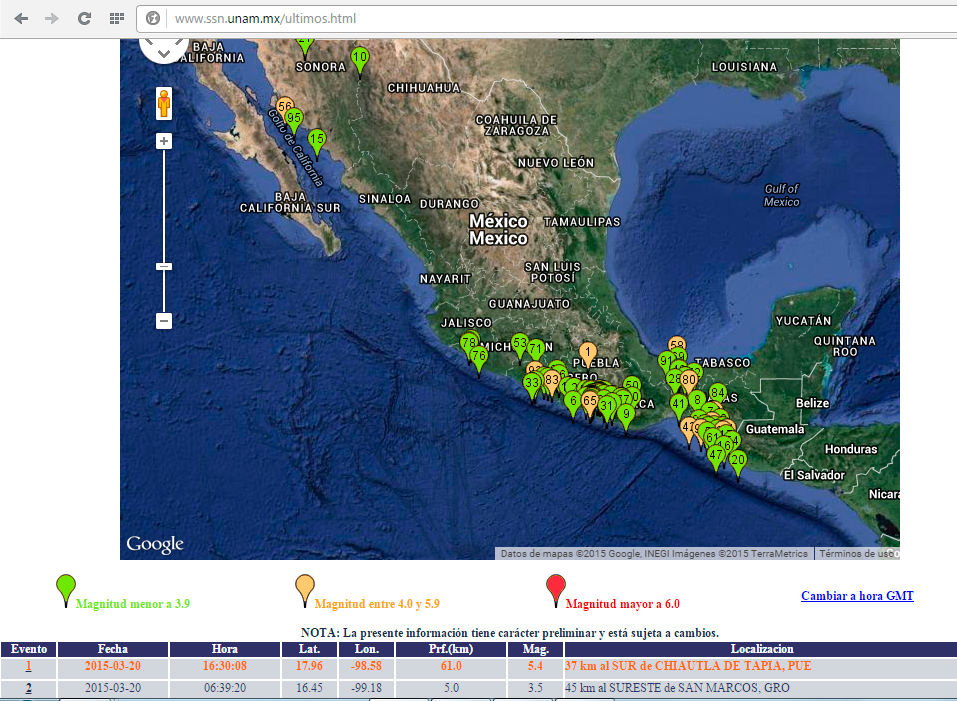Select earthquake marker 78 near Jalisco coast
957x701 pixels.
tap(469, 342)
